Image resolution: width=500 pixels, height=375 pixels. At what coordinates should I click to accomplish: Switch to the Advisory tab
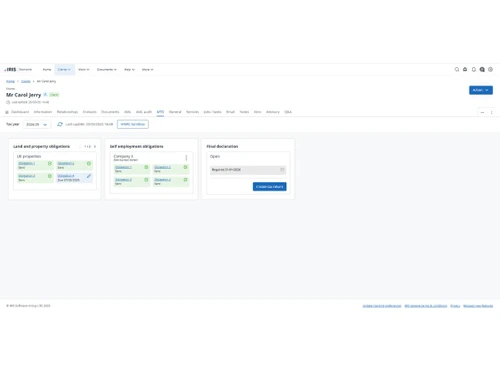click(273, 112)
